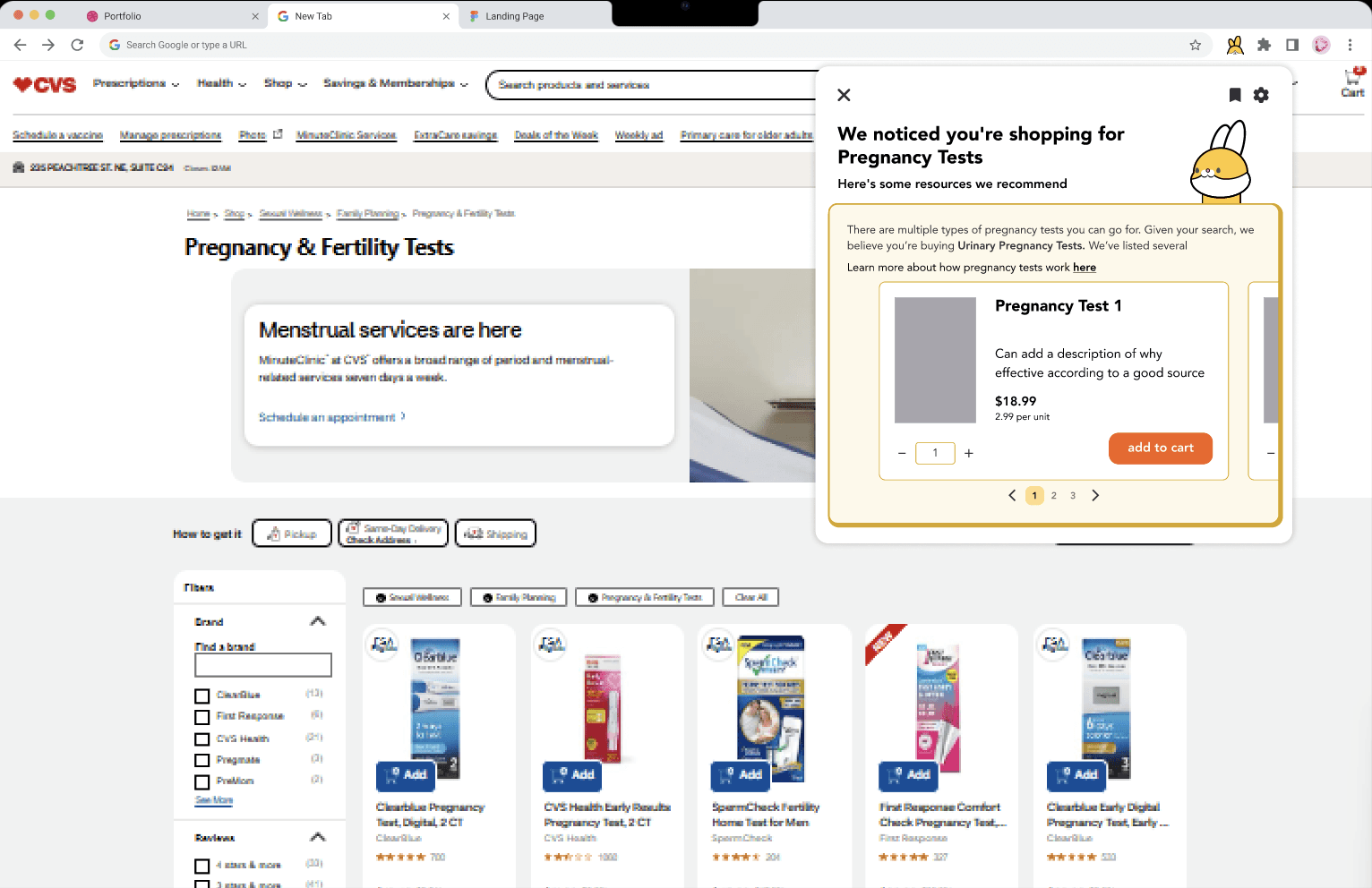The width and height of the screenshot is (1372, 888).
Task: Click the Find a brand input field
Action: coord(263,664)
